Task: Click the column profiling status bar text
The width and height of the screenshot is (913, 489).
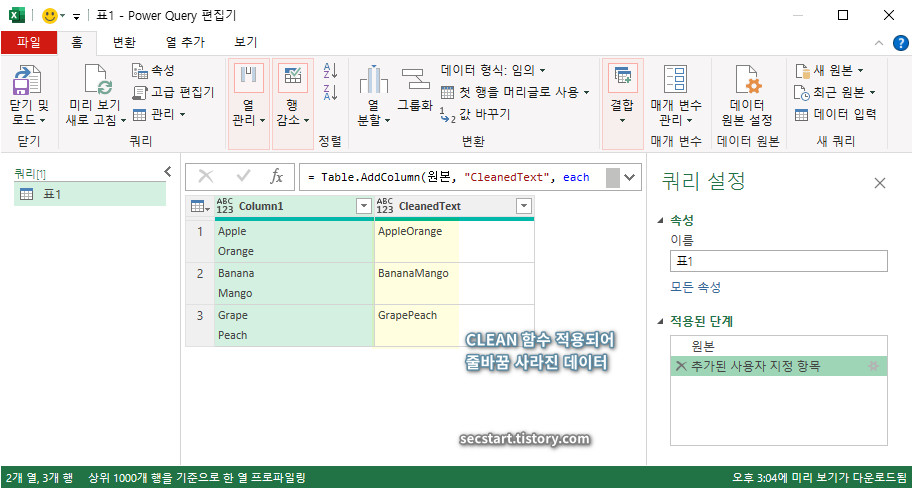Action: pos(197,479)
